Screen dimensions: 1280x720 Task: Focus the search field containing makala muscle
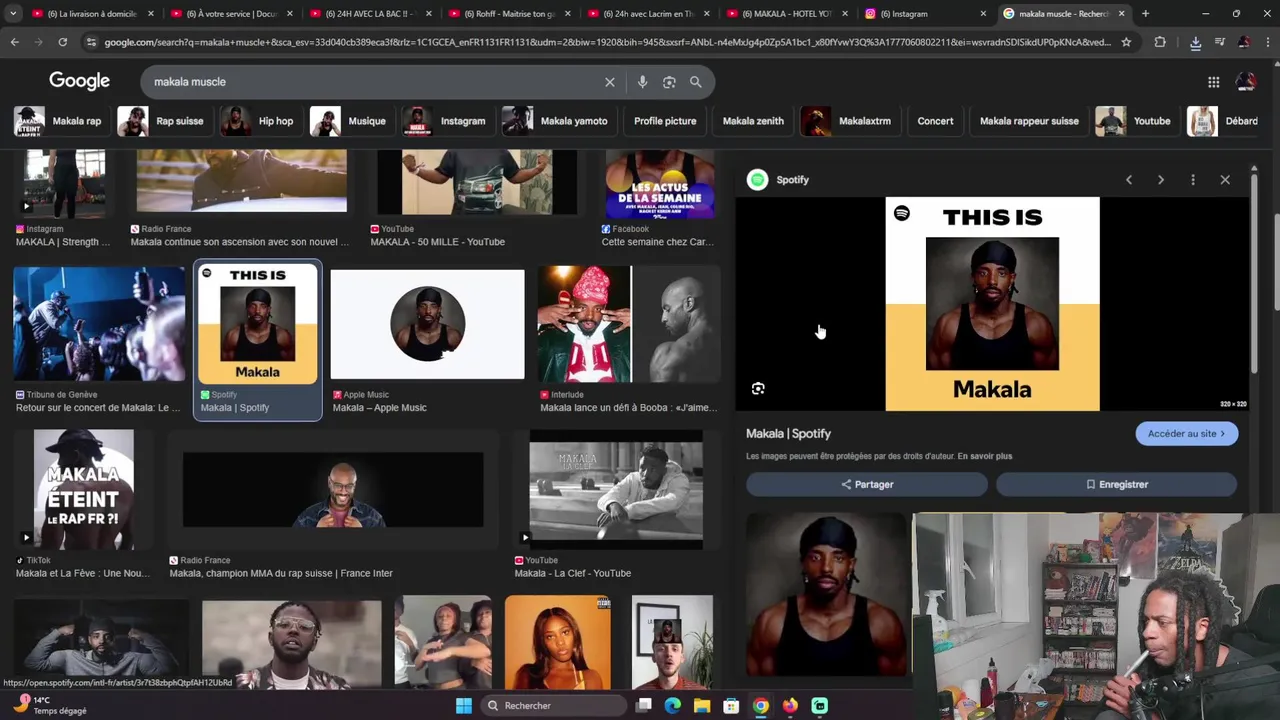click(x=370, y=82)
